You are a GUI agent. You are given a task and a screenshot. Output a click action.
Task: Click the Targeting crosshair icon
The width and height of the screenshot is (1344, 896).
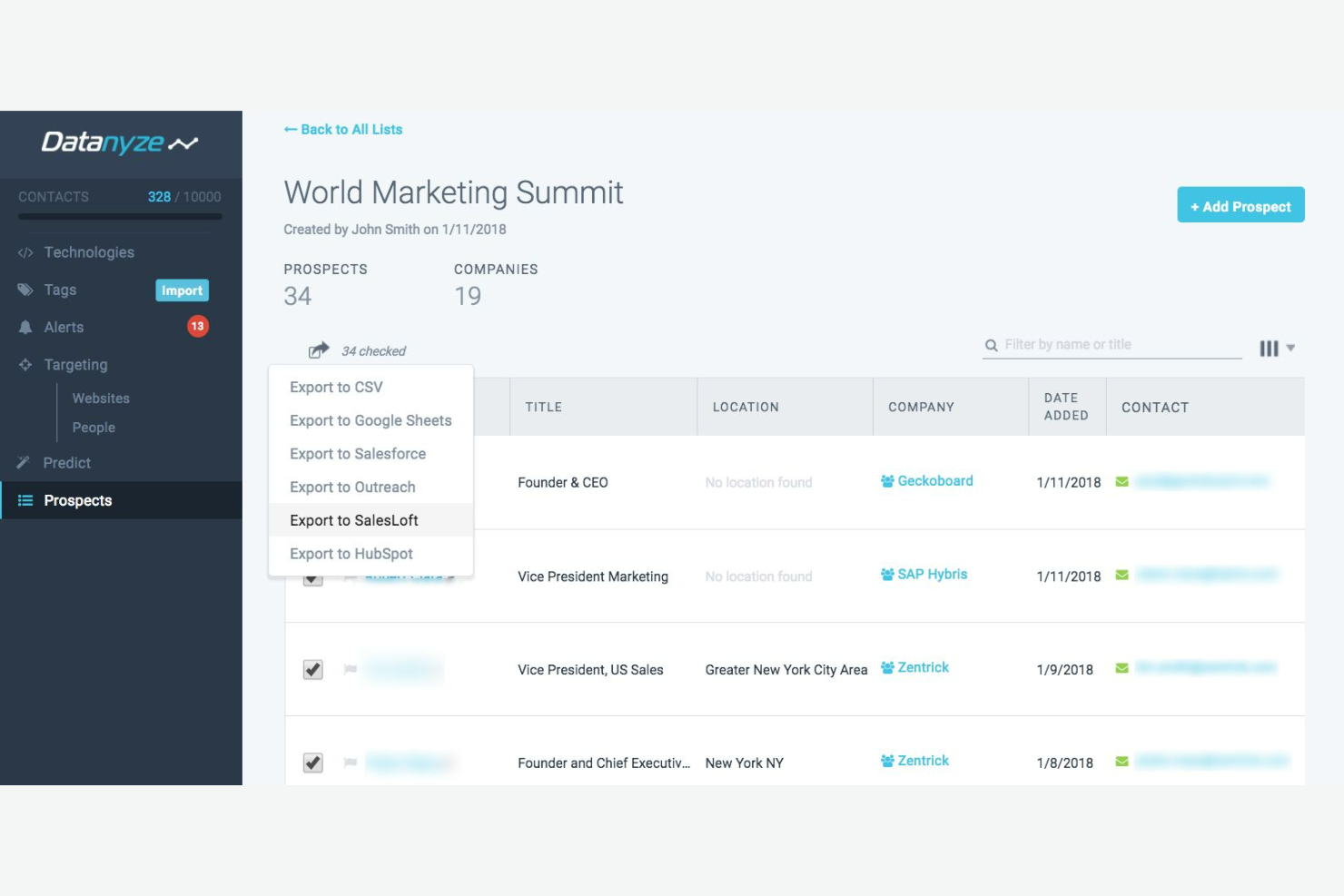point(25,364)
